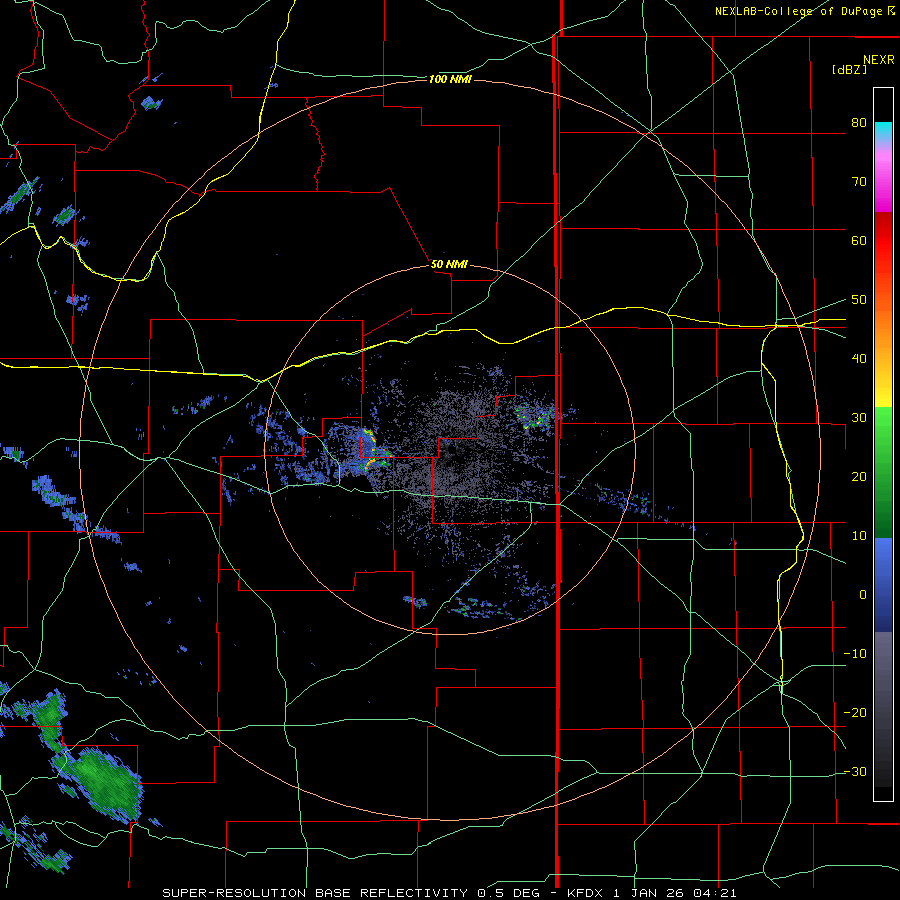Click the 20 value on the dBZ scale
This screenshot has width=900, height=900.
(x=859, y=477)
